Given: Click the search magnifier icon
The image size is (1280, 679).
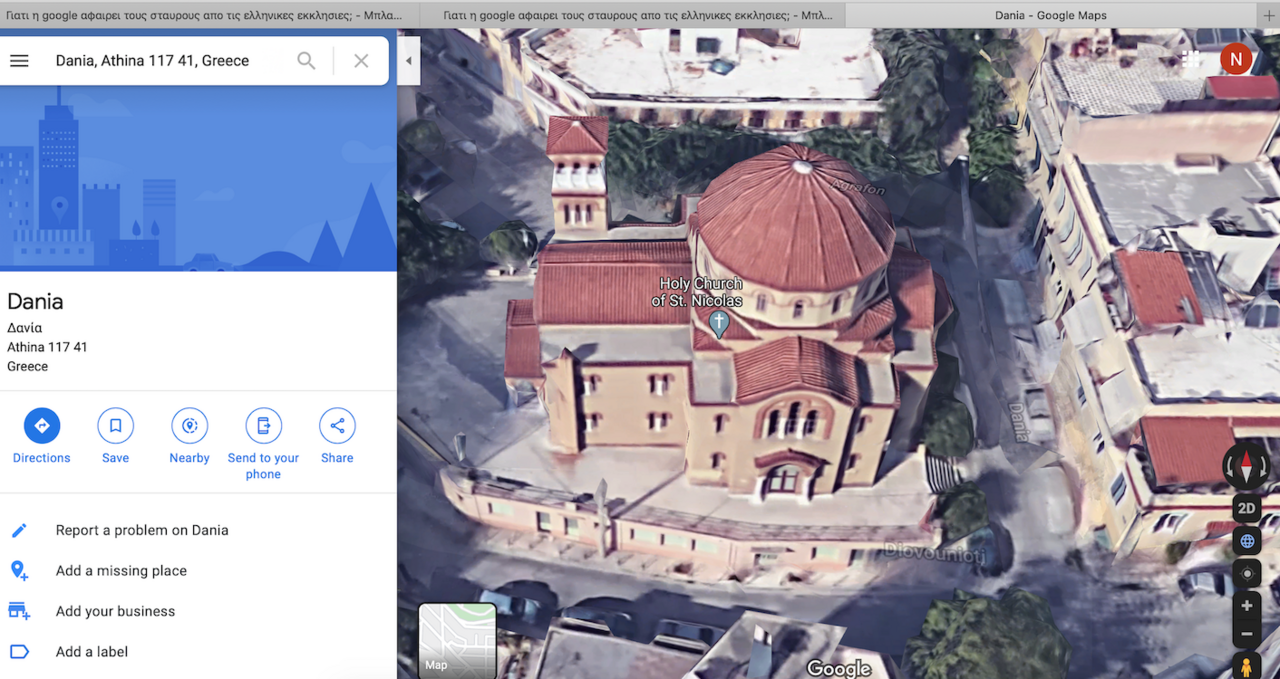Looking at the screenshot, I should coord(306,61).
